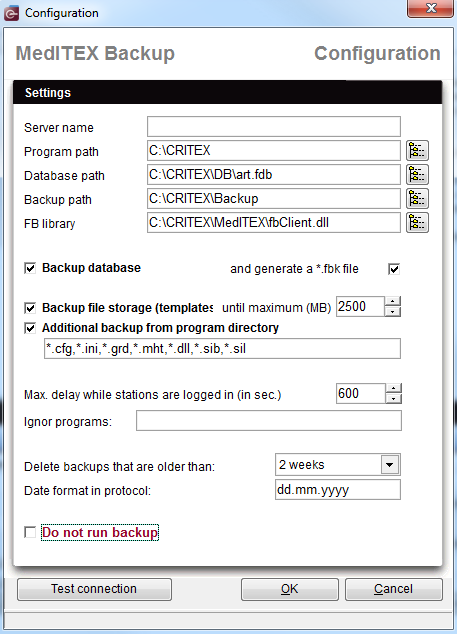Toggle the Backup database checkbox

click(30, 268)
